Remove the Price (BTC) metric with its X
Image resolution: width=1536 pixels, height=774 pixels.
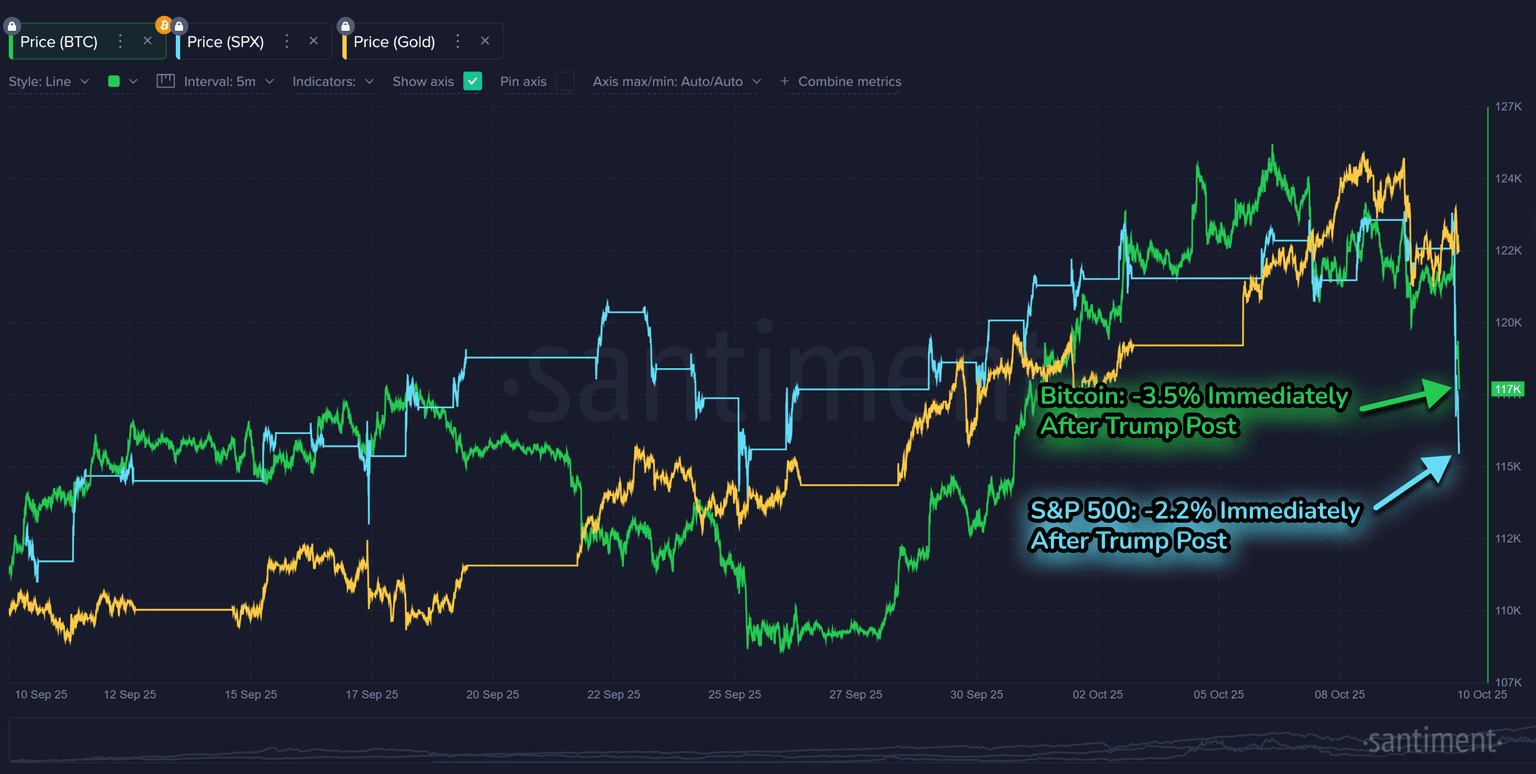pyautogui.click(x=148, y=41)
